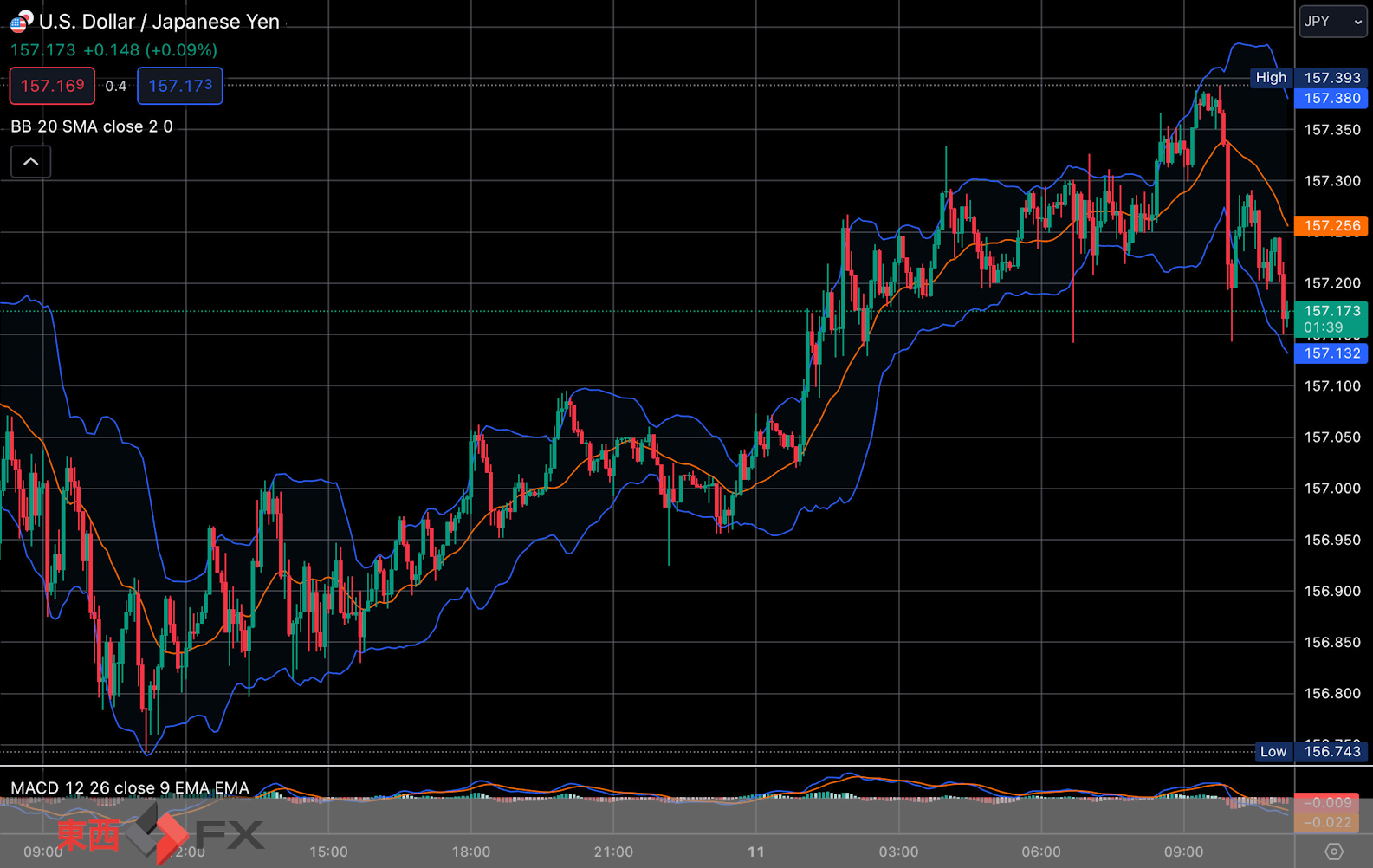Select the MACD 12 26 indicator label
Screen dimensions: 1373x868
[130, 787]
